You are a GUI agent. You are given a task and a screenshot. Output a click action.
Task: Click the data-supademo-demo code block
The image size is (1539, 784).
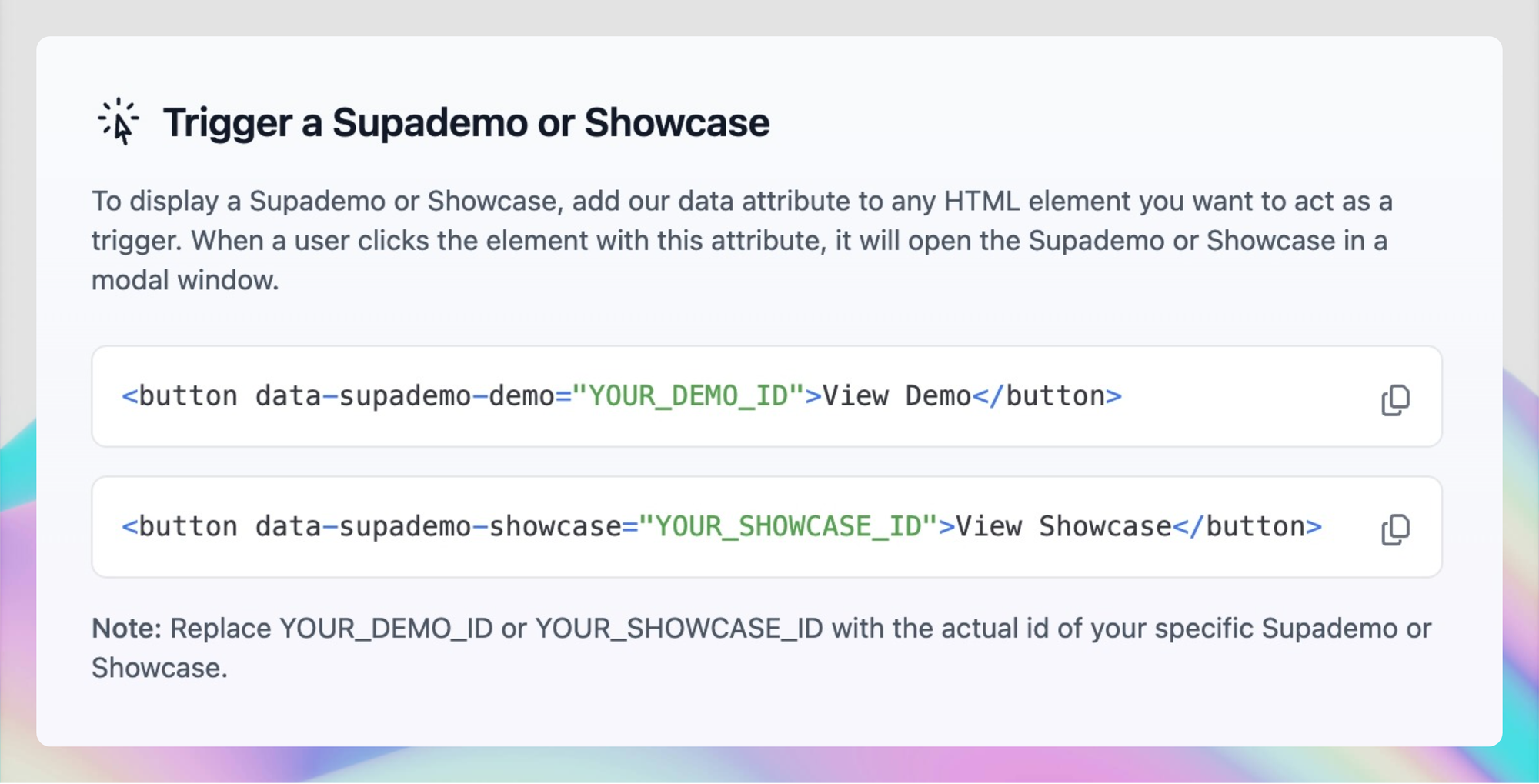(766, 396)
